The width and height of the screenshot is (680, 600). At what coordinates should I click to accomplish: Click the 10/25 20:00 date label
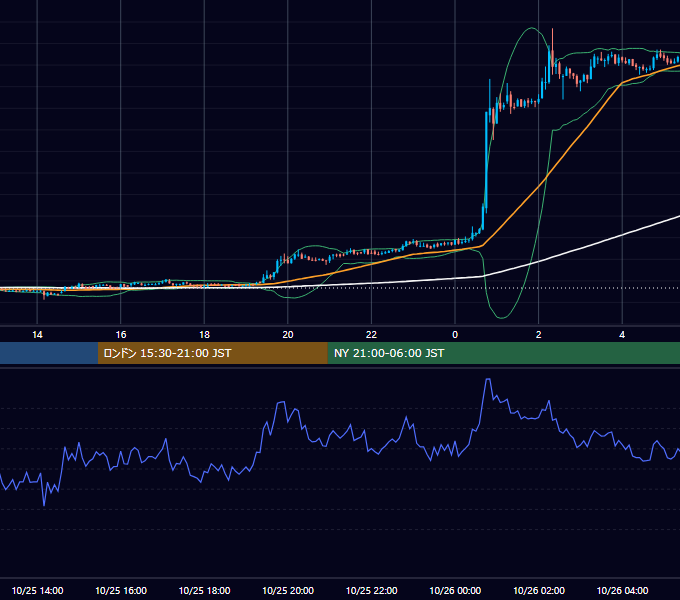tap(288, 590)
